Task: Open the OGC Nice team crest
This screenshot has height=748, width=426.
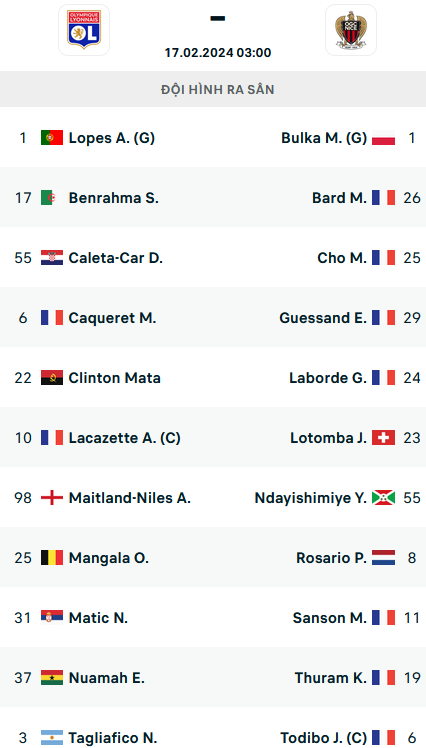Action: point(351,30)
